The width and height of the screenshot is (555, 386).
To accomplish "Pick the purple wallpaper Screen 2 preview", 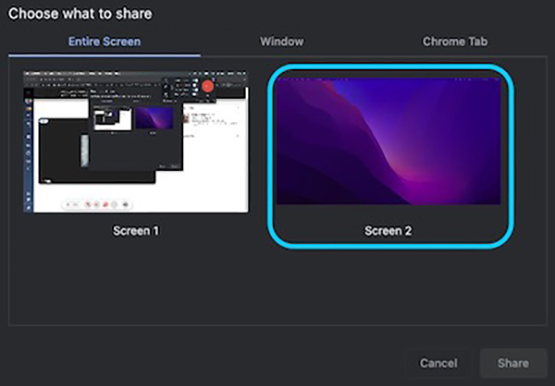I will [x=388, y=141].
